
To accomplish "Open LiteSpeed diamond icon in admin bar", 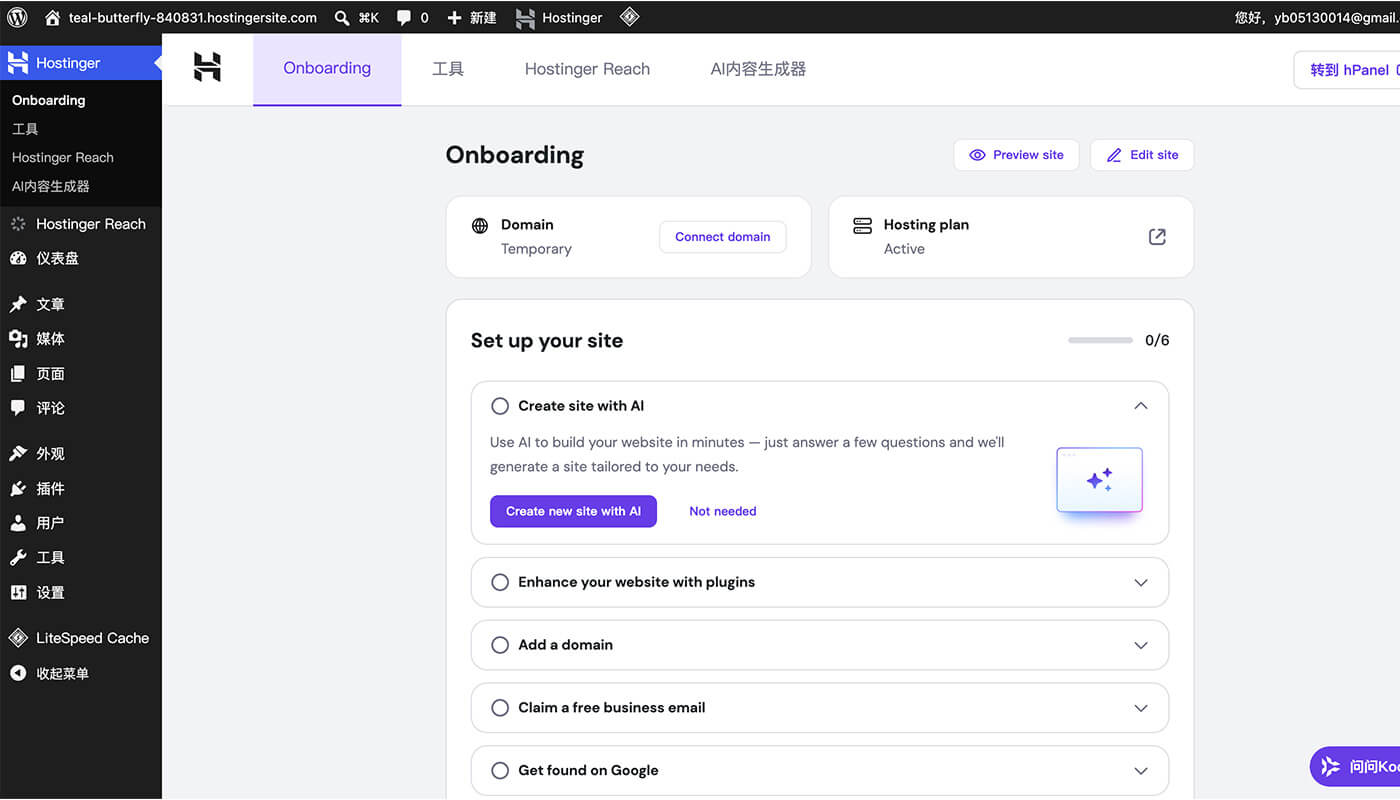I will point(629,16).
